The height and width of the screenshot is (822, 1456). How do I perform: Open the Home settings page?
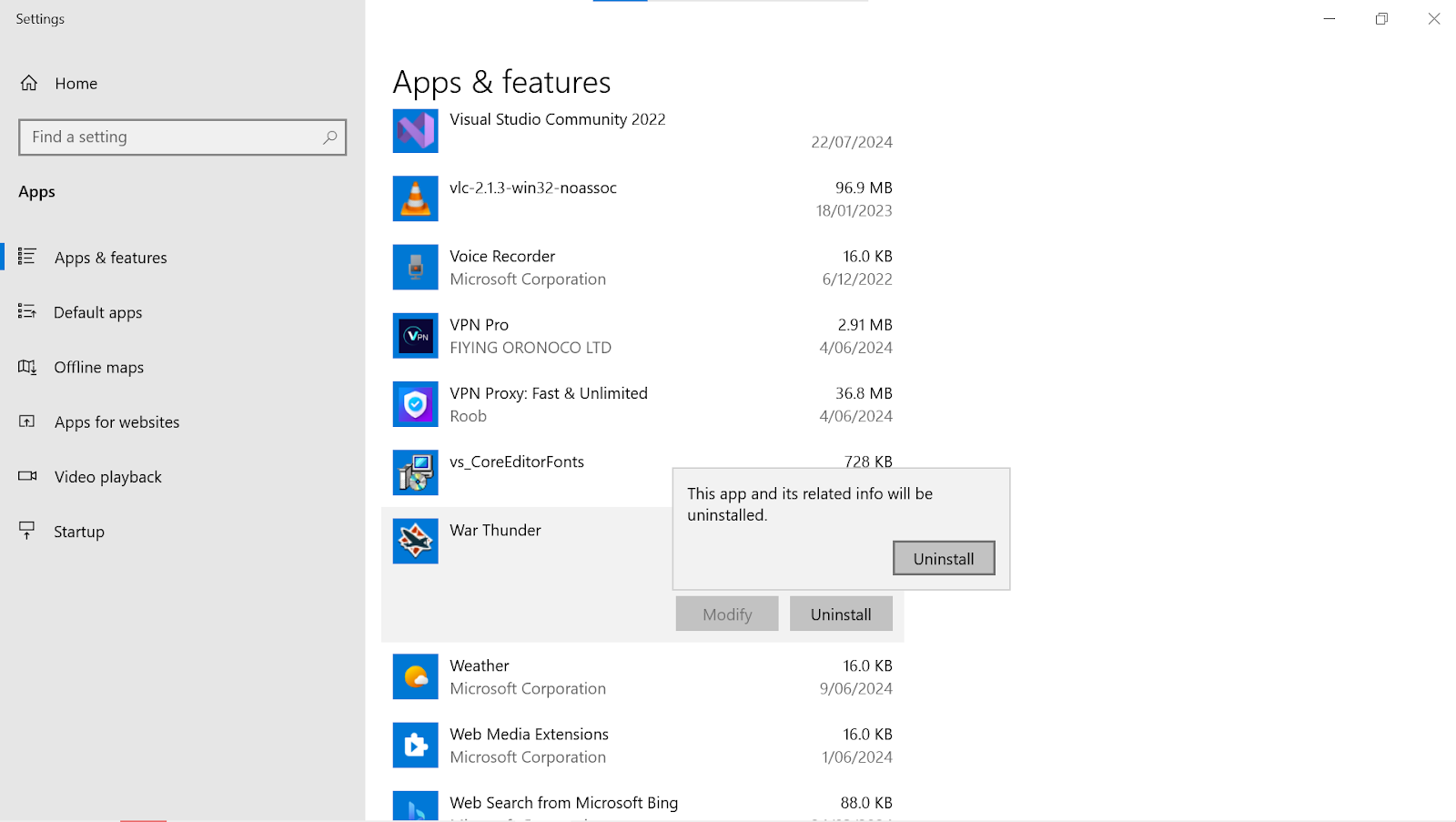(x=76, y=83)
